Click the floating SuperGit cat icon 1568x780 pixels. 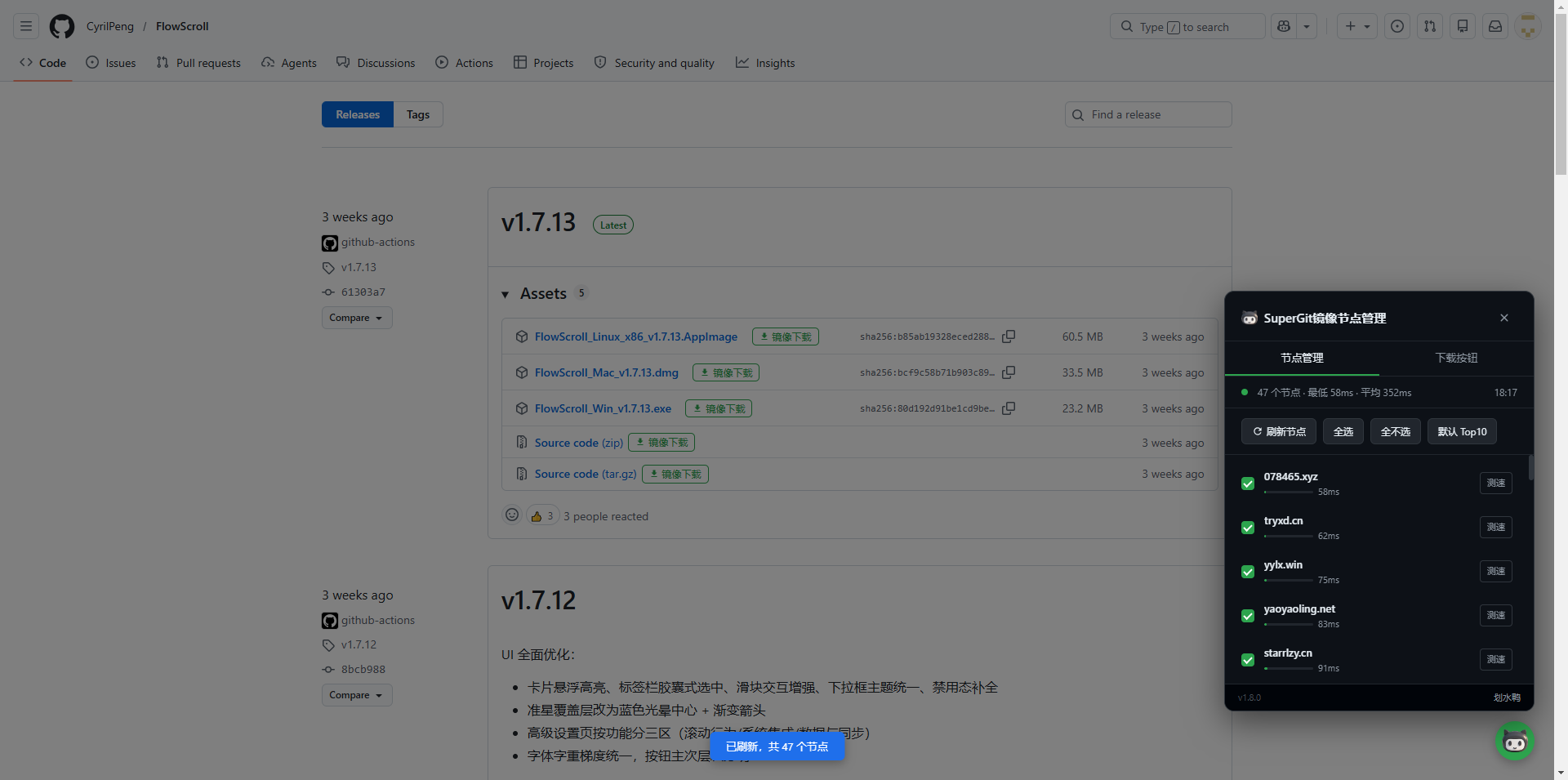pos(1515,742)
